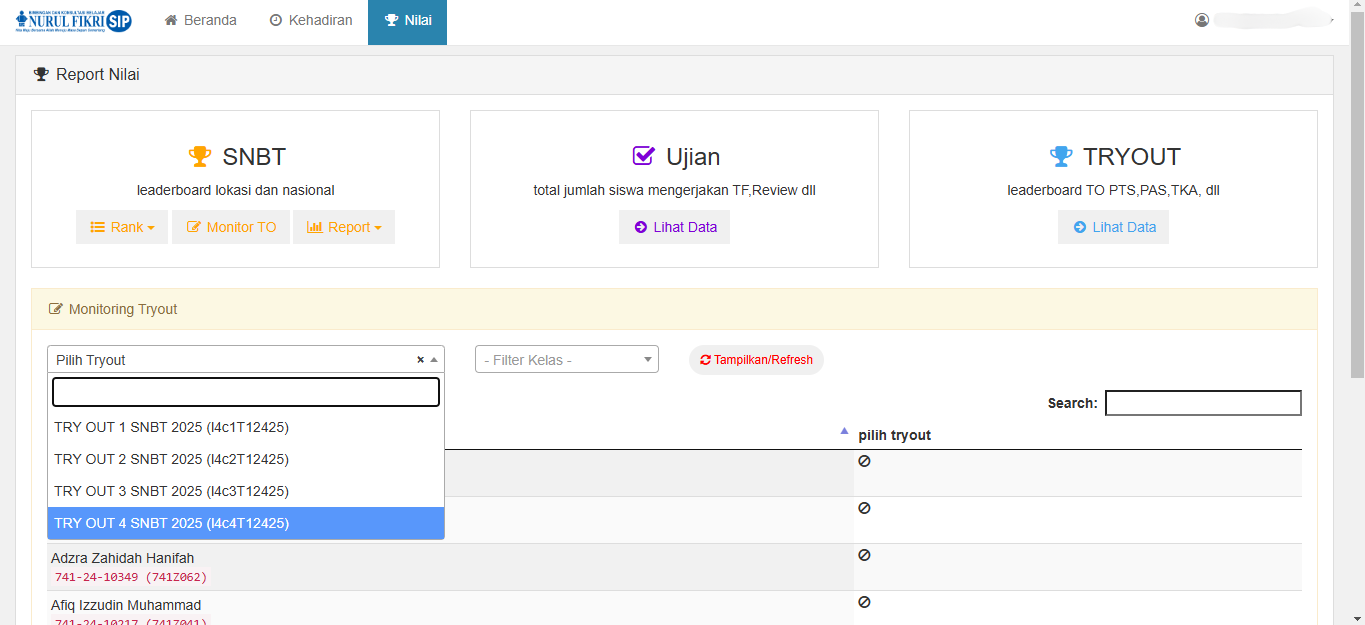This screenshot has width=1365, height=625.
Task: Expand the Filter Kelas dropdown
Action: (566, 360)
